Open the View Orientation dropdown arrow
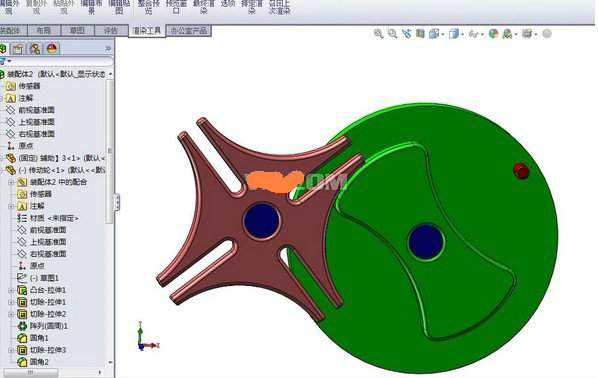Viewport: 598px width, 378px height. coord(442,34)
